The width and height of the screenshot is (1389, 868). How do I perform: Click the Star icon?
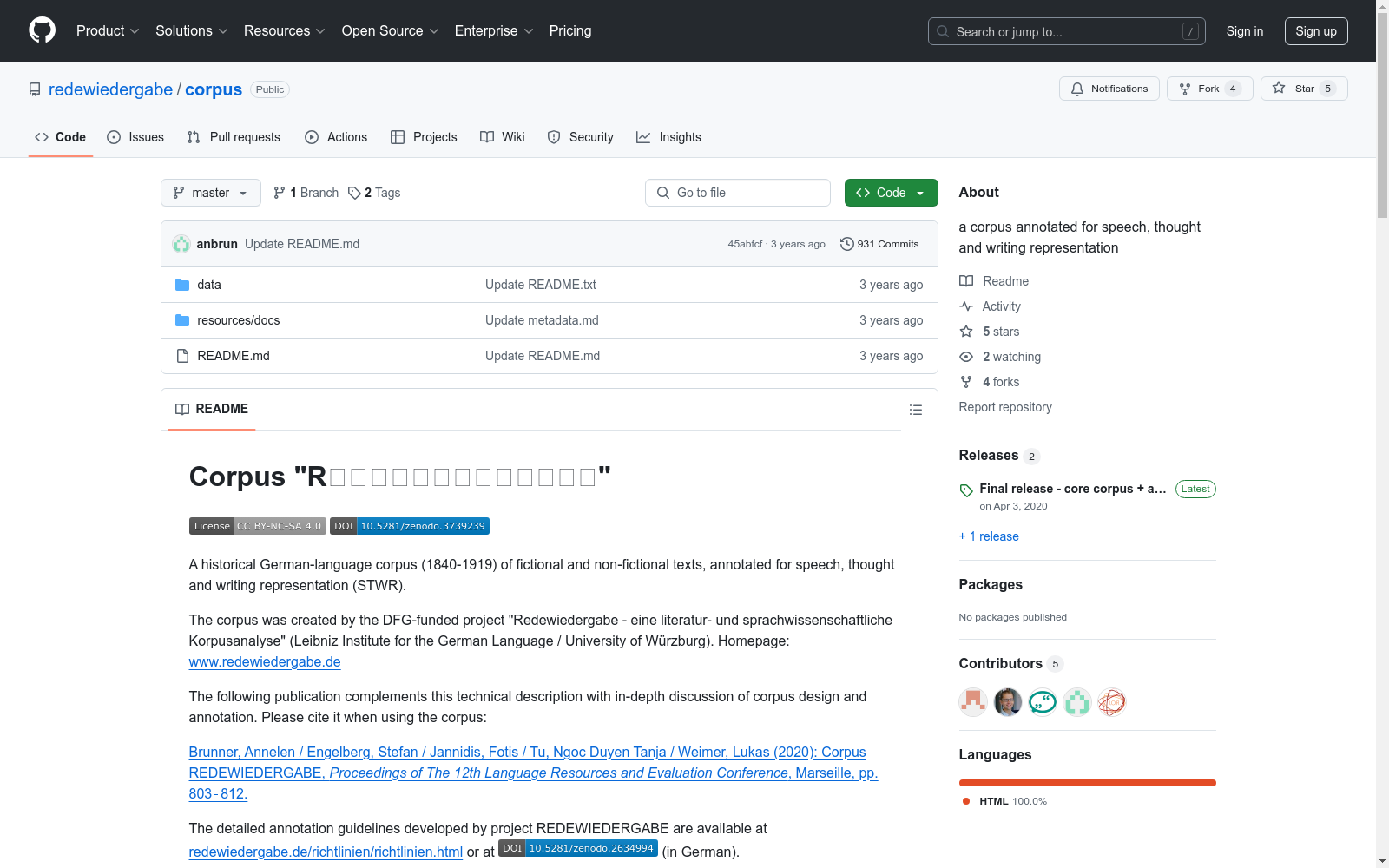coord(1279,88)
